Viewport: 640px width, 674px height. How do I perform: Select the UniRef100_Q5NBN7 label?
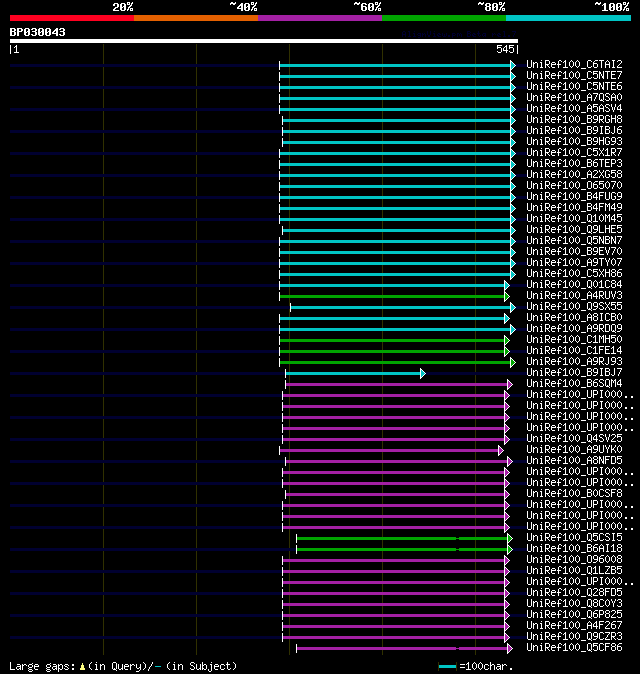tap(574, 241)
